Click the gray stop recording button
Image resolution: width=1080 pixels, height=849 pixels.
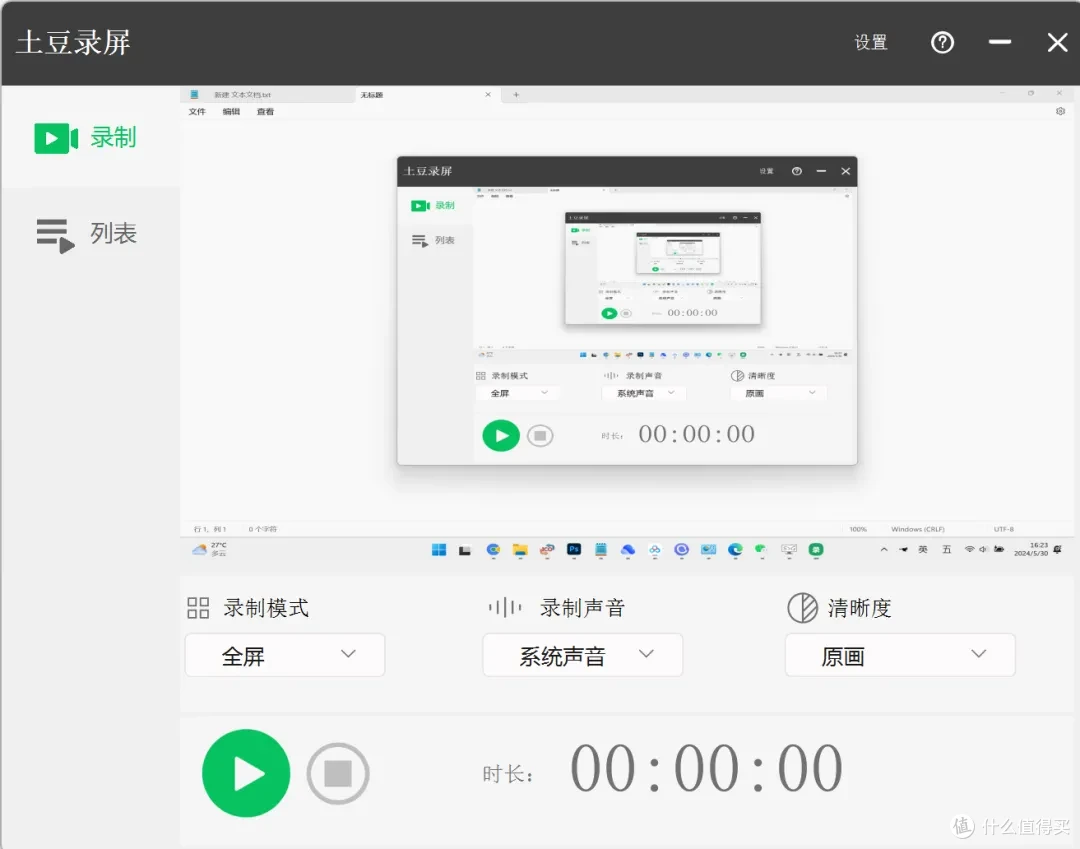tap(338, 773)
